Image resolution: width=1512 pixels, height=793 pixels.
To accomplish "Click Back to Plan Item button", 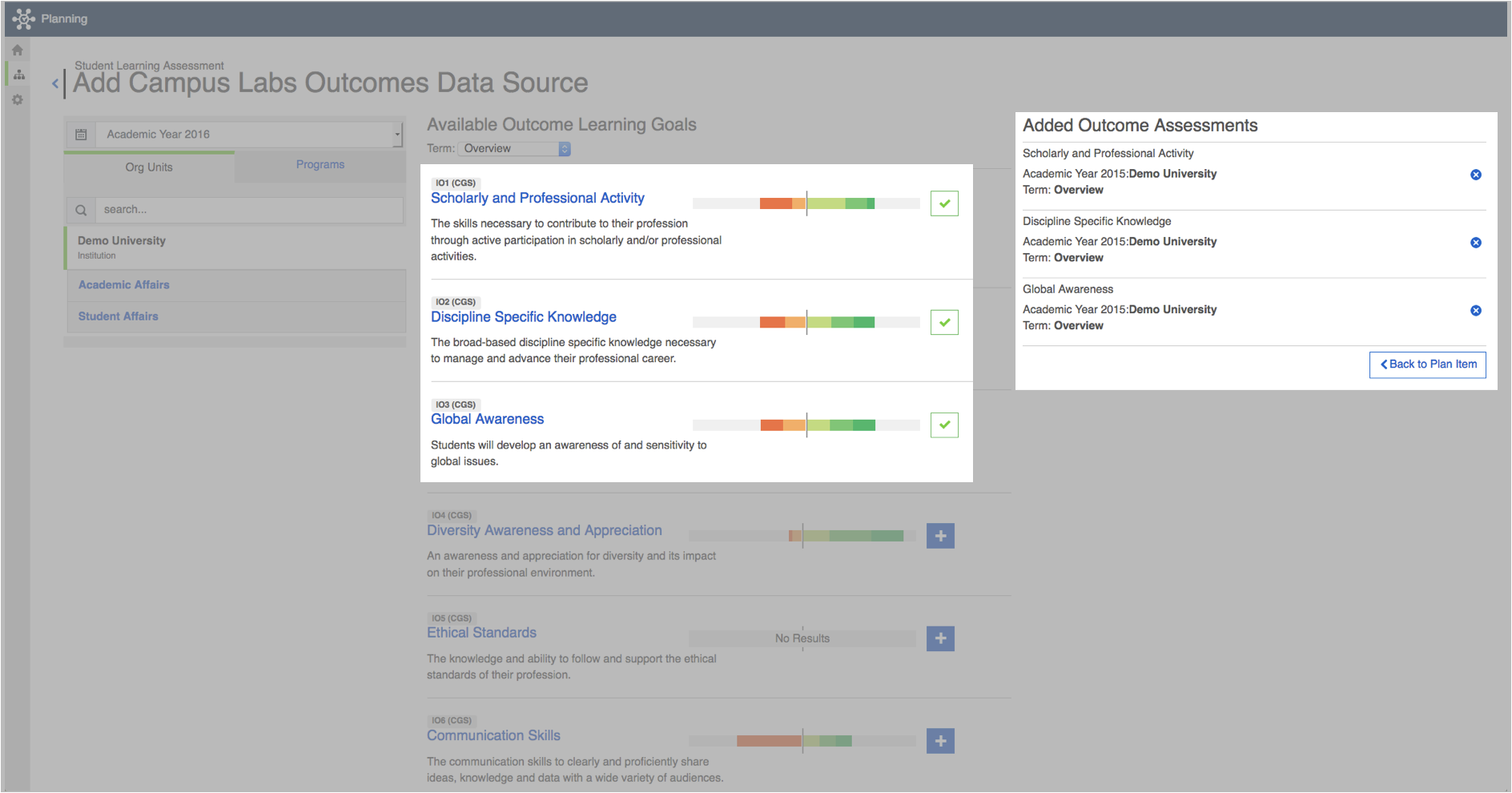I will point(1427,364).
